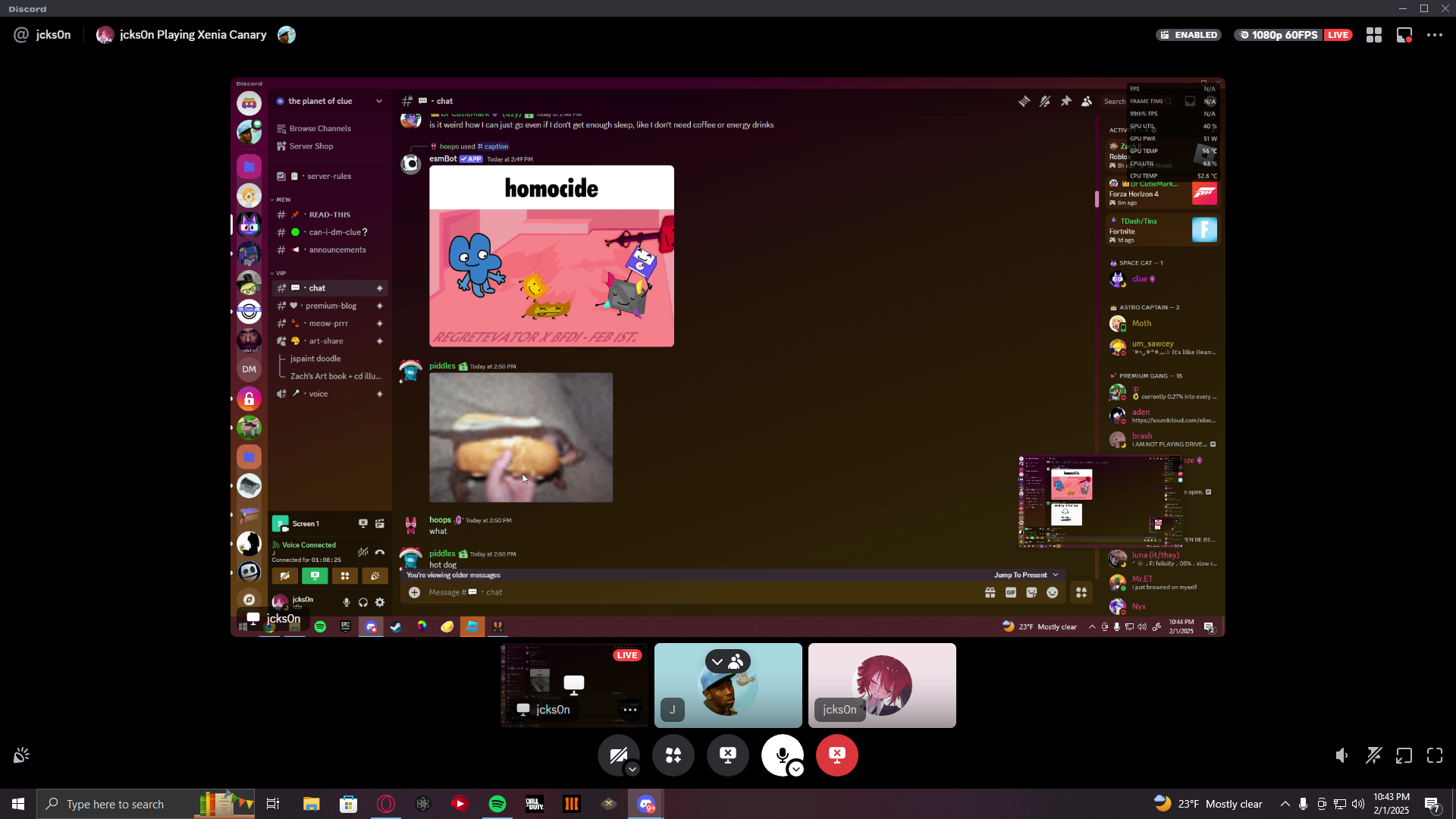The image size is (1456, 819).
Task: Open jcks0n DM header name
Action: click(x=53, y=35)
